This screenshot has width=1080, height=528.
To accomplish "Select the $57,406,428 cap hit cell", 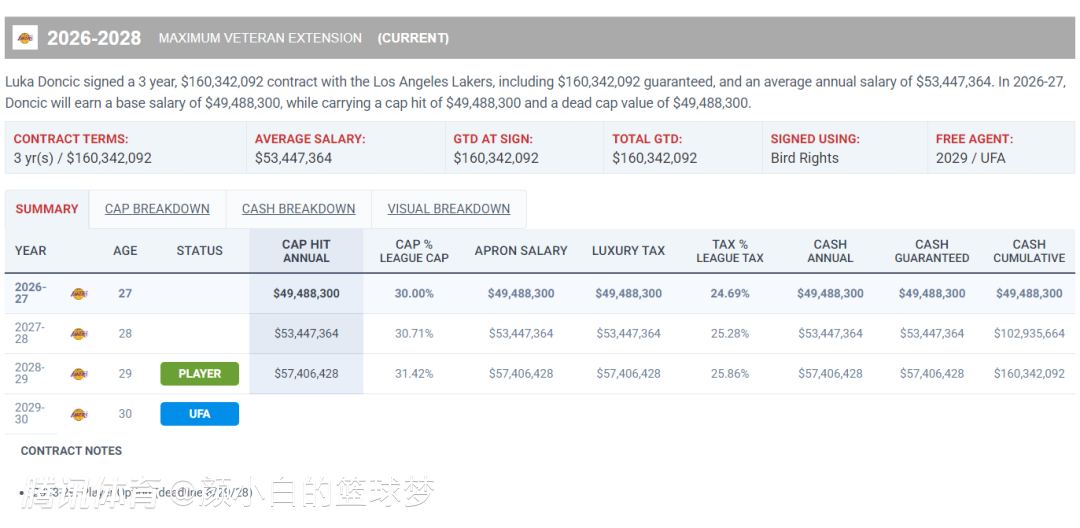I will 306,374.
